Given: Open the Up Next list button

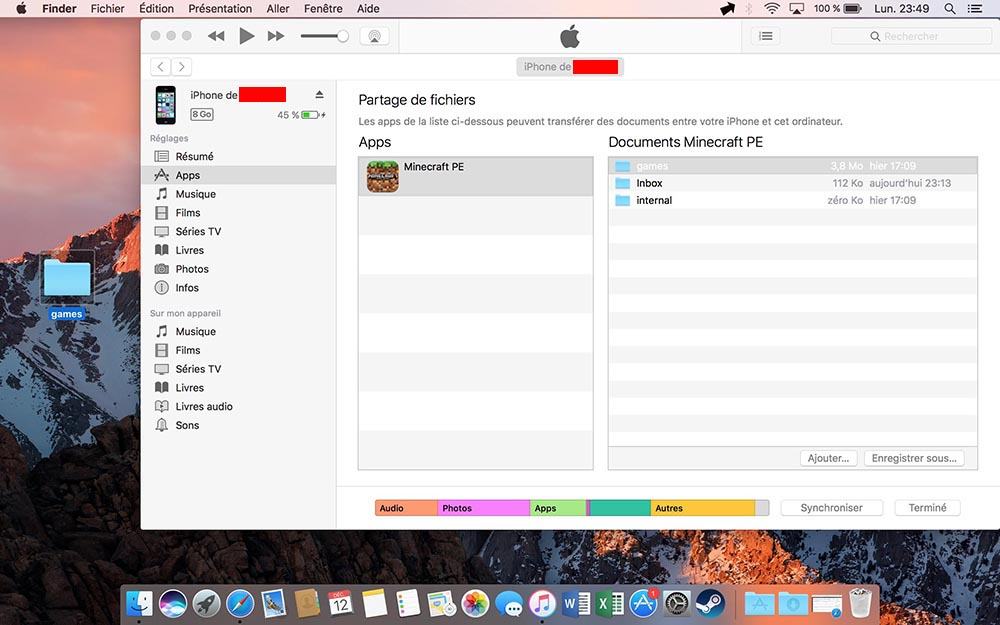Looking at the screenshot, I should (x=765, y=36).
